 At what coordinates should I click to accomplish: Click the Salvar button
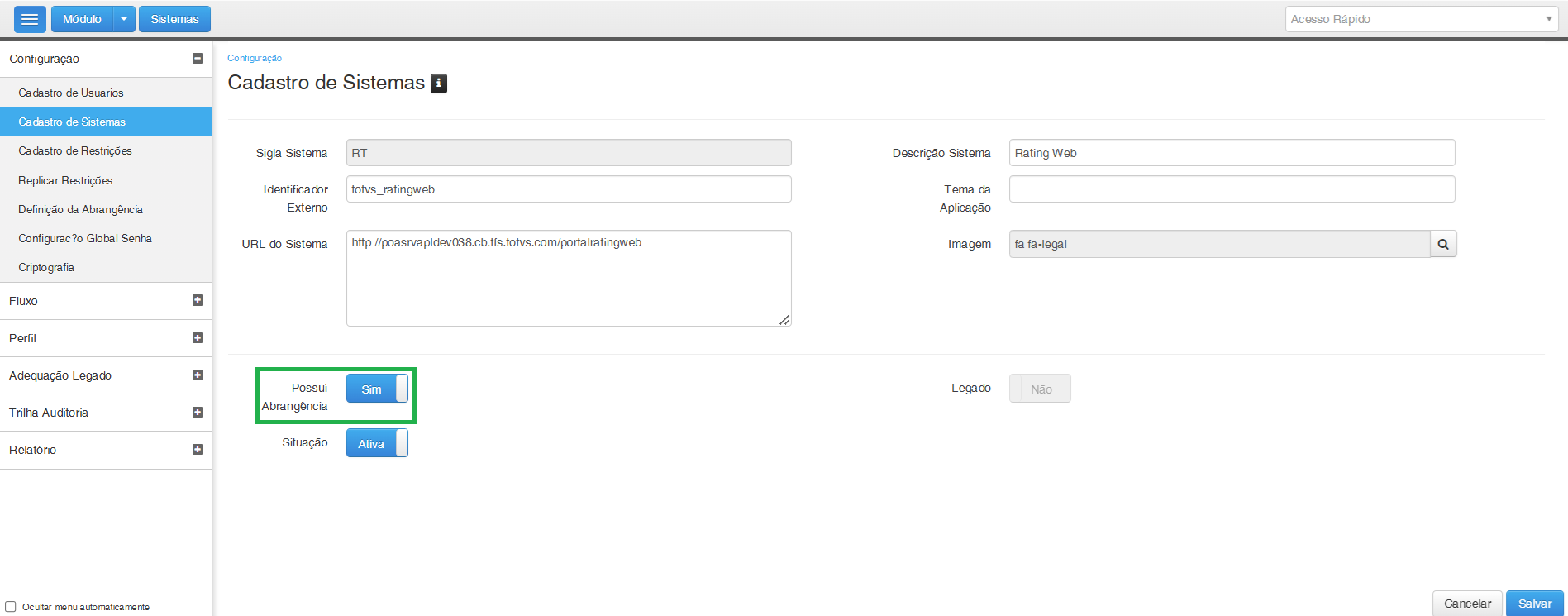tap(1535, 604)
